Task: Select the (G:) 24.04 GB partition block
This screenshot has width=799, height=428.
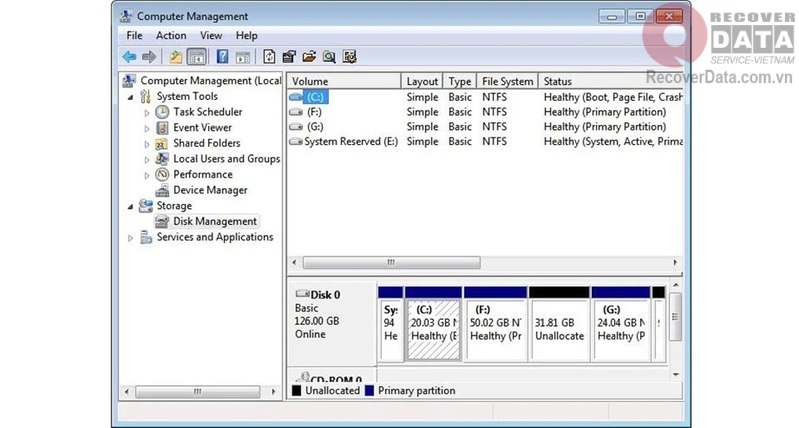Action: 621,324
